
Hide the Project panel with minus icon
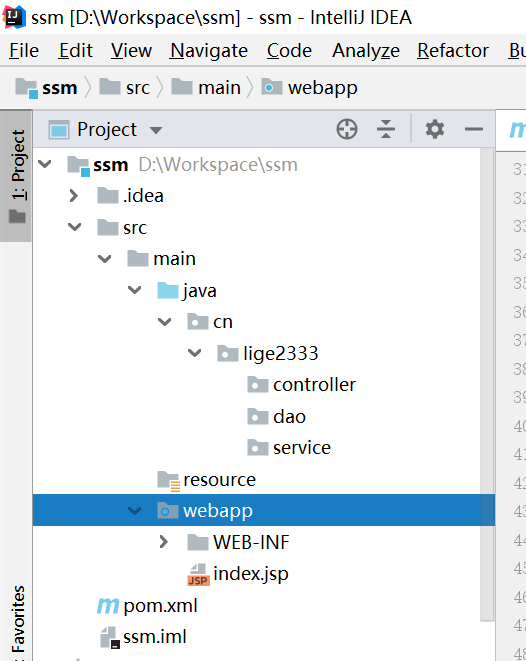click(x=474, y=129)
